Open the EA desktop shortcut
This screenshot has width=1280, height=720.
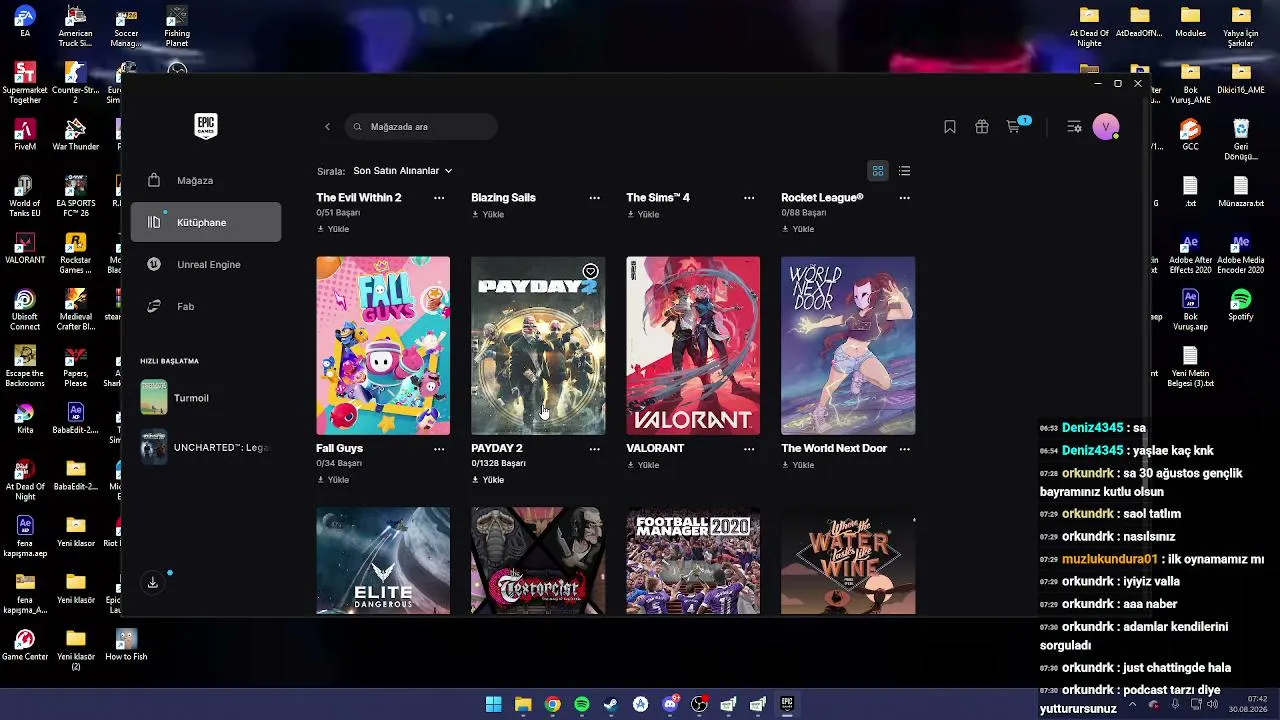(25, 22)
